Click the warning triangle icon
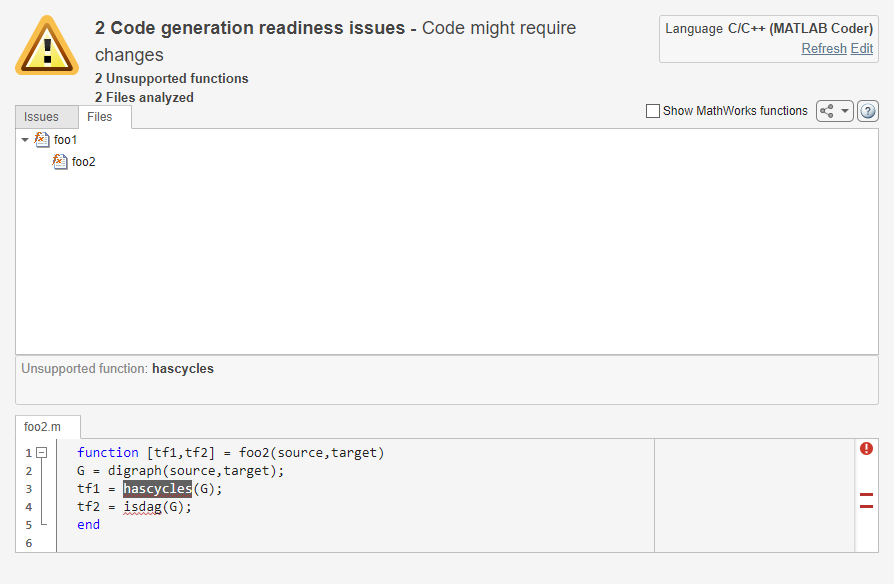The width and height of the screenshot is (894, 584). [45, 44]
